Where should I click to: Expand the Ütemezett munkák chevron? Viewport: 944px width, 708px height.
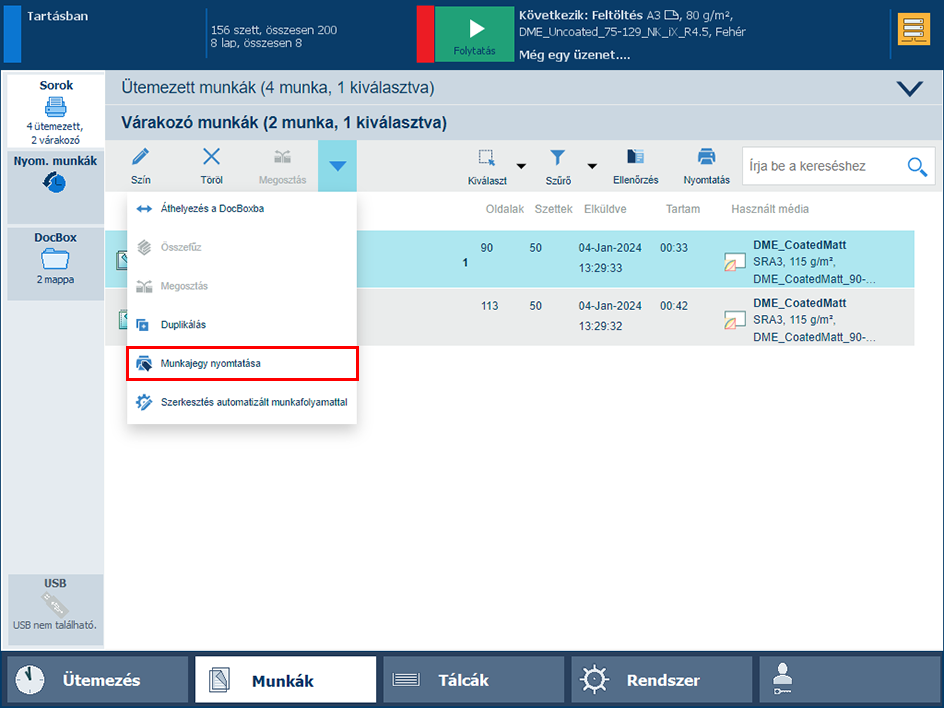pos(909,88)
